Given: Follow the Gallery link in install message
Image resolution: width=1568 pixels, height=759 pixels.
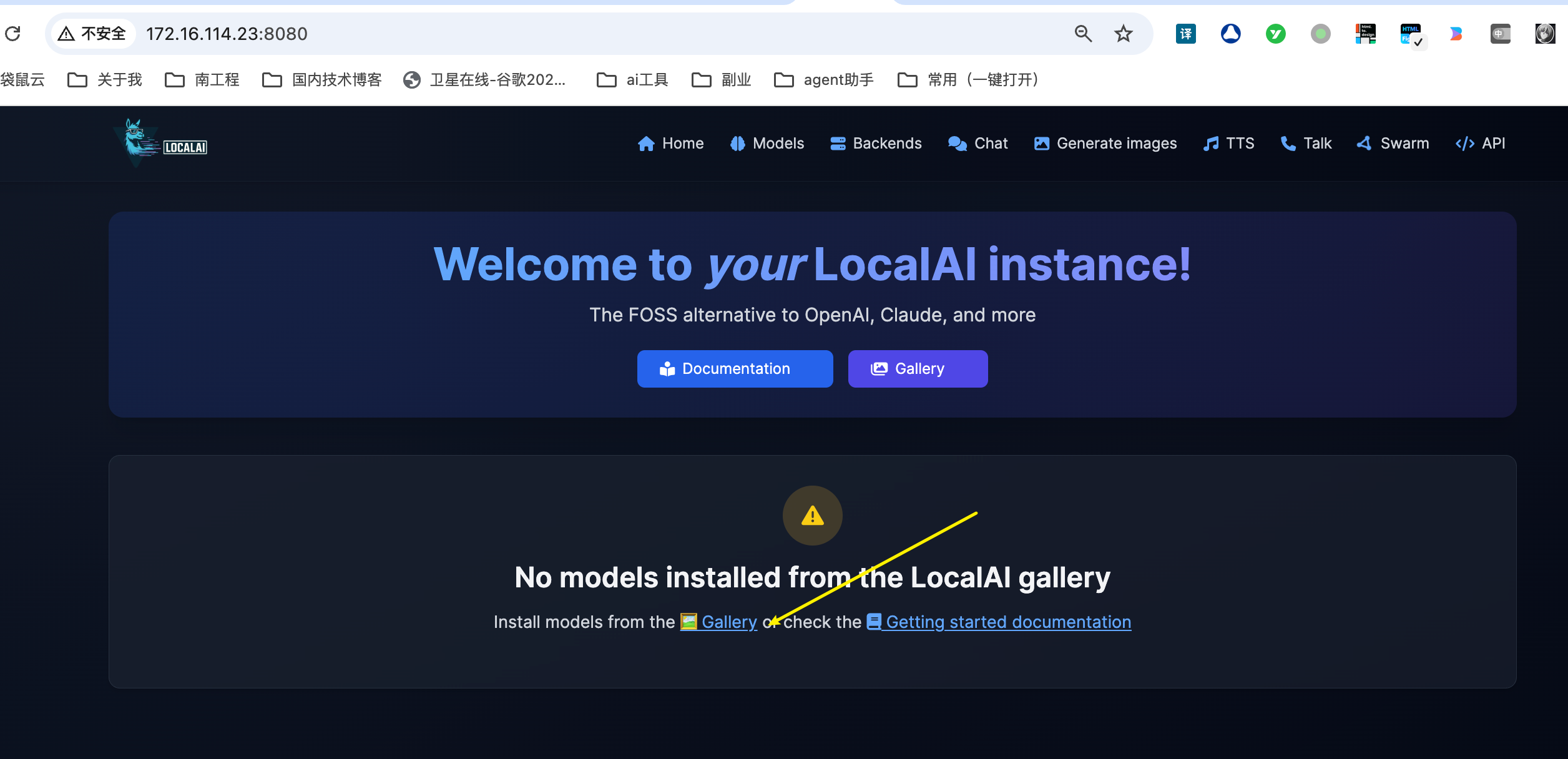Looking at the screenshot, I should pos(718,622).
